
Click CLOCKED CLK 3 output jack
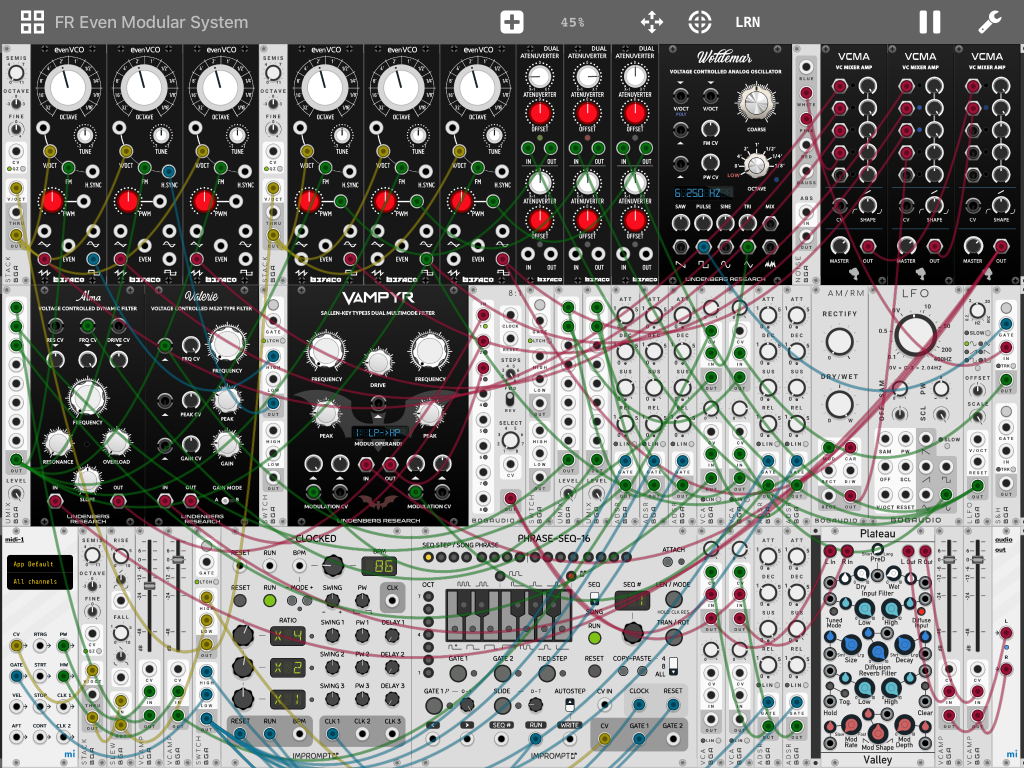point(392,734)
